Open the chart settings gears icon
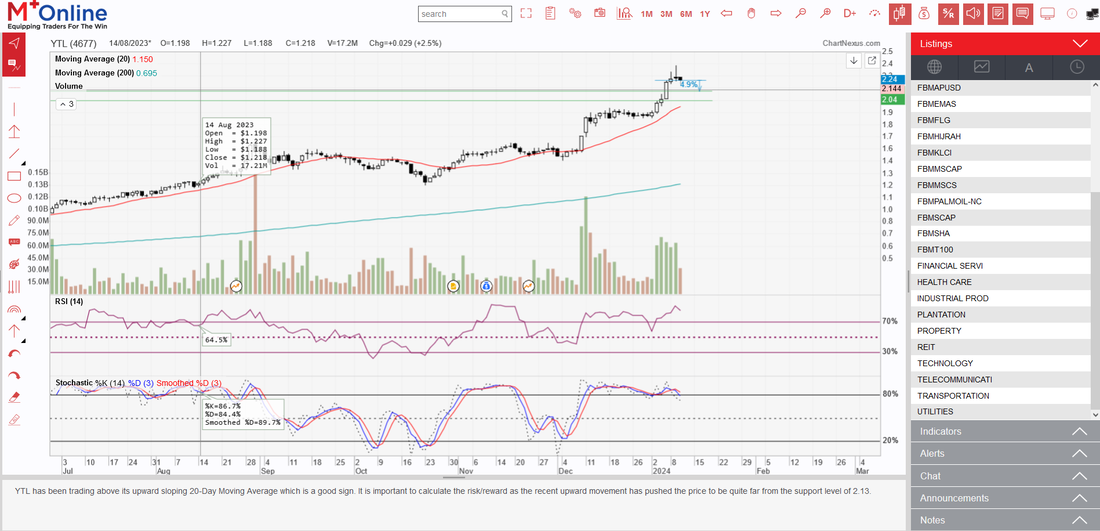This screenshot has width=1100, height=531. pos(575,13)
